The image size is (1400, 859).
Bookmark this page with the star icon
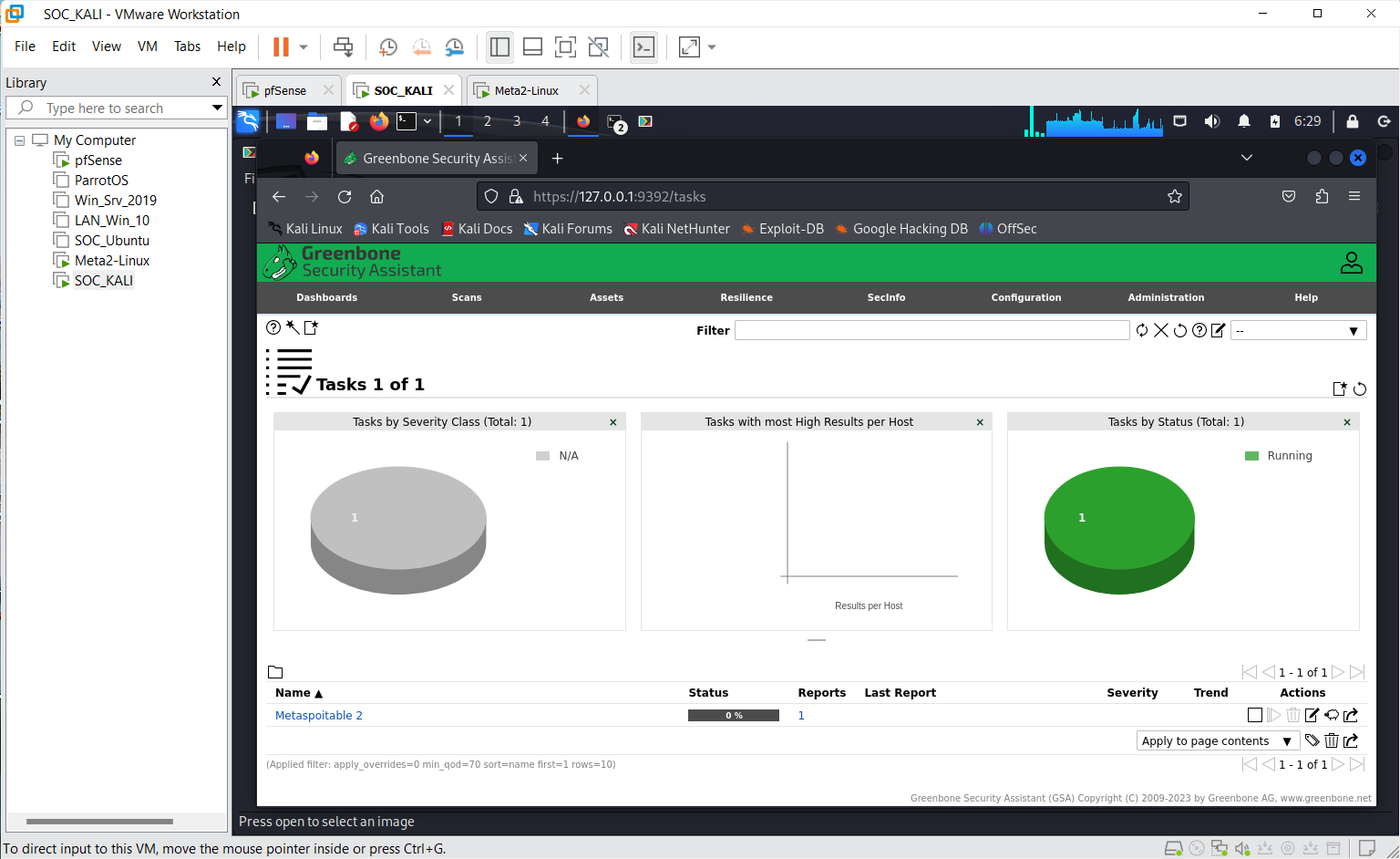pos(1174,196)
